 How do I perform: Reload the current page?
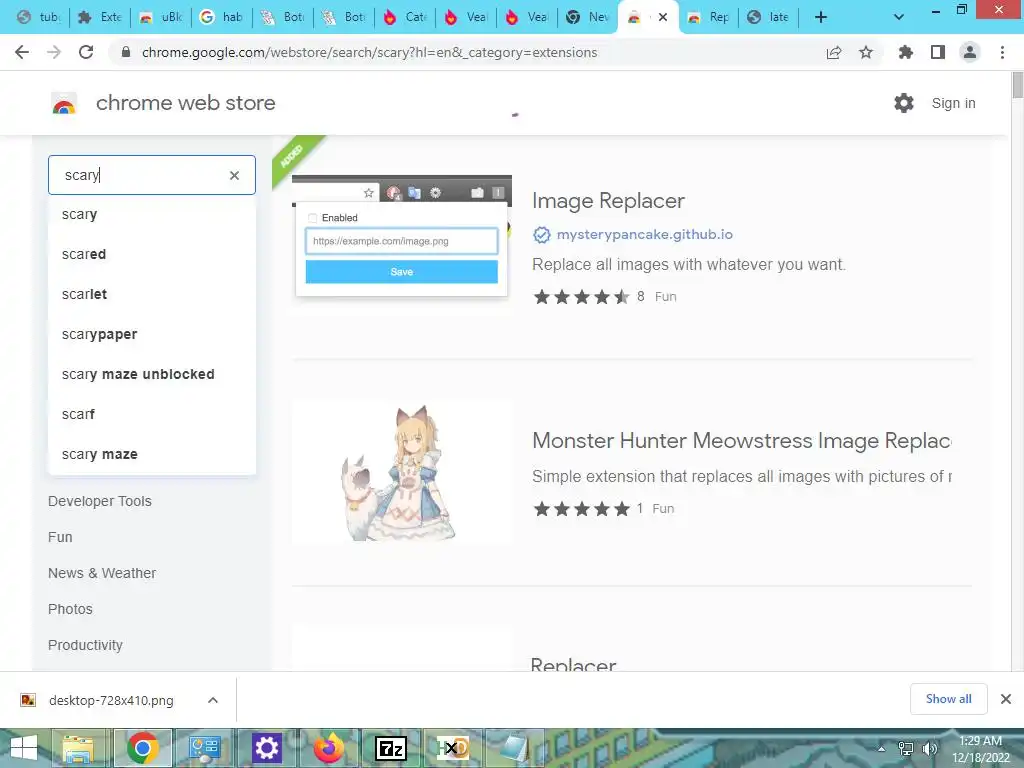tap(86, 52)
